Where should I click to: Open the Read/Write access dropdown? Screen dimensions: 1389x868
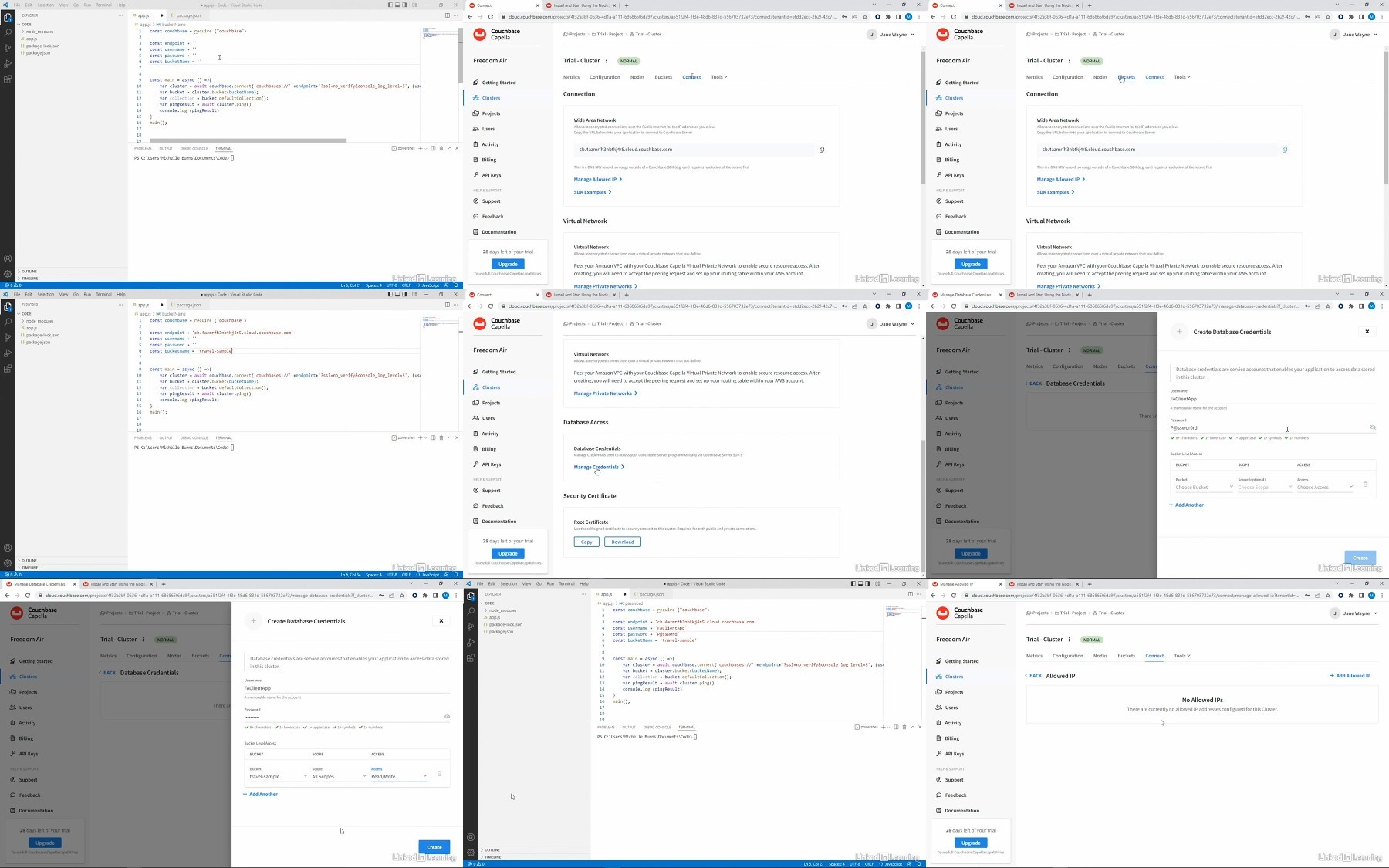coord(399,777)
